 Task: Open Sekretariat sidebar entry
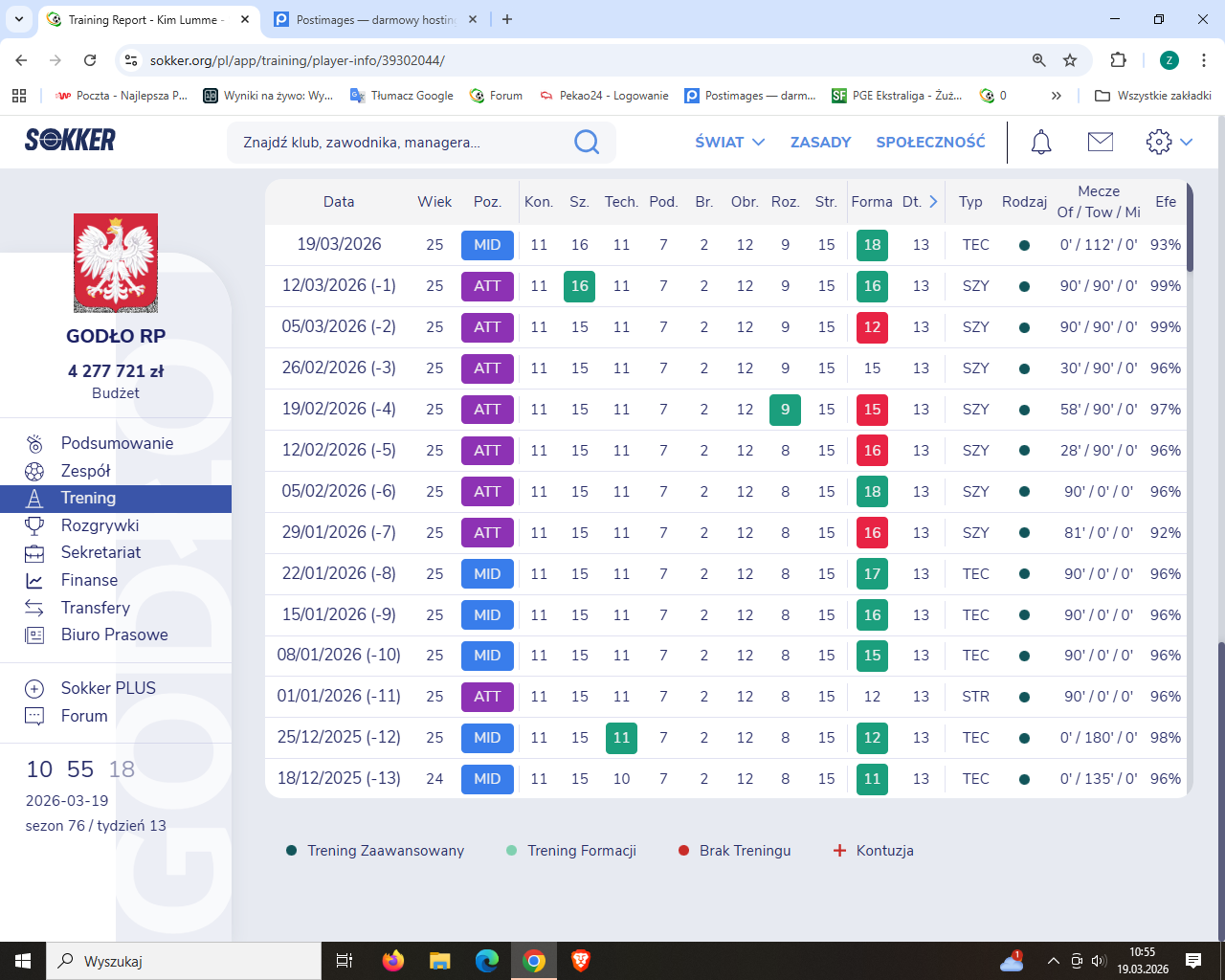pos(100,552)
